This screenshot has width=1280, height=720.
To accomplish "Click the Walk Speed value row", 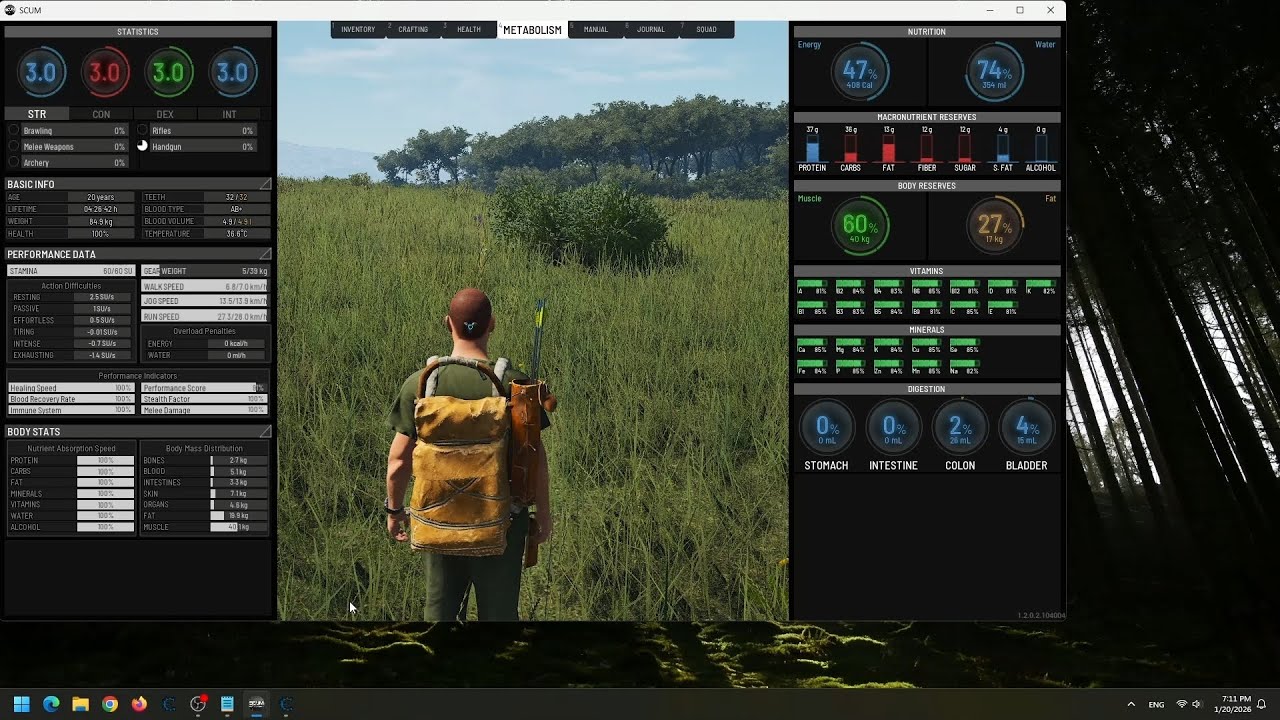I will [x=205, y=287].
